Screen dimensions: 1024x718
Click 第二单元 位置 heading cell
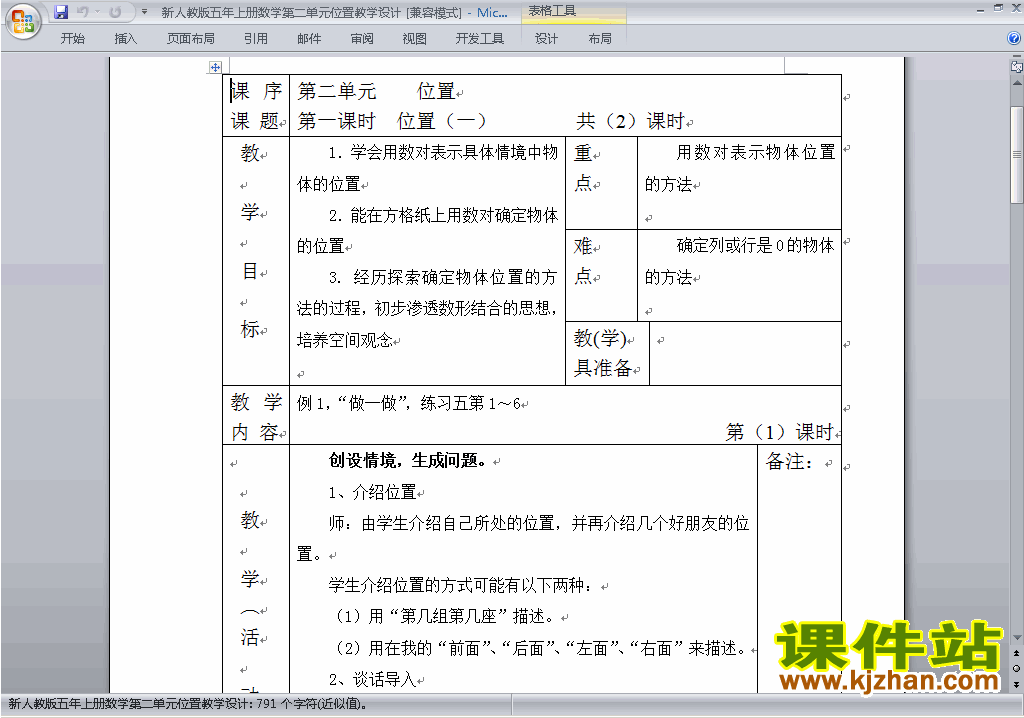pos(377,91)
